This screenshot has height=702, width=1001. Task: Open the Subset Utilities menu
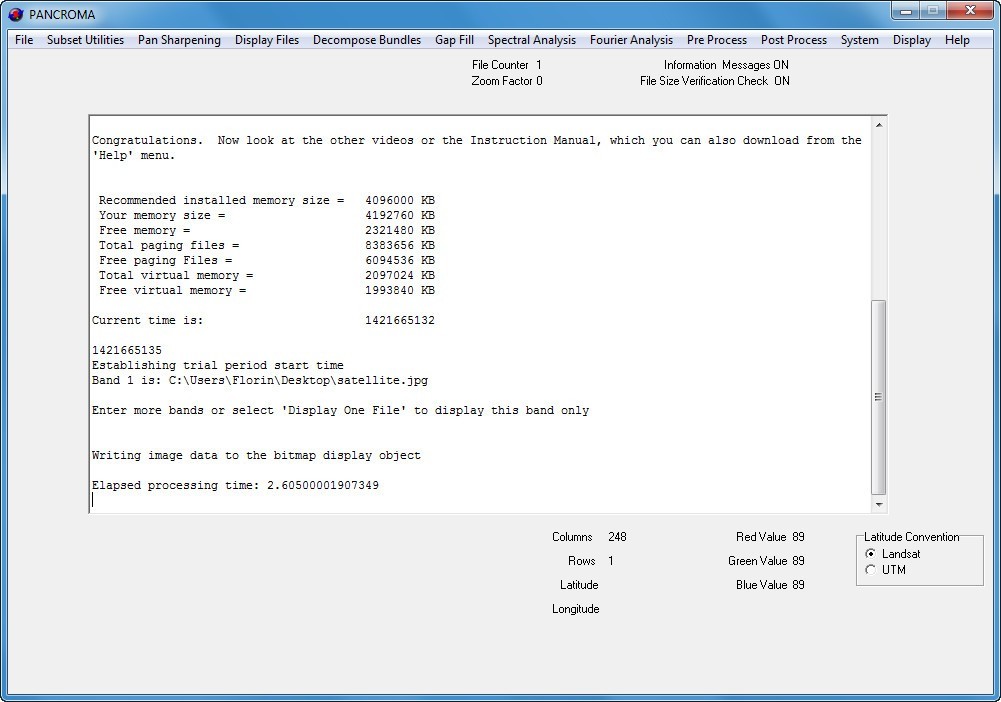pos(85,40)
